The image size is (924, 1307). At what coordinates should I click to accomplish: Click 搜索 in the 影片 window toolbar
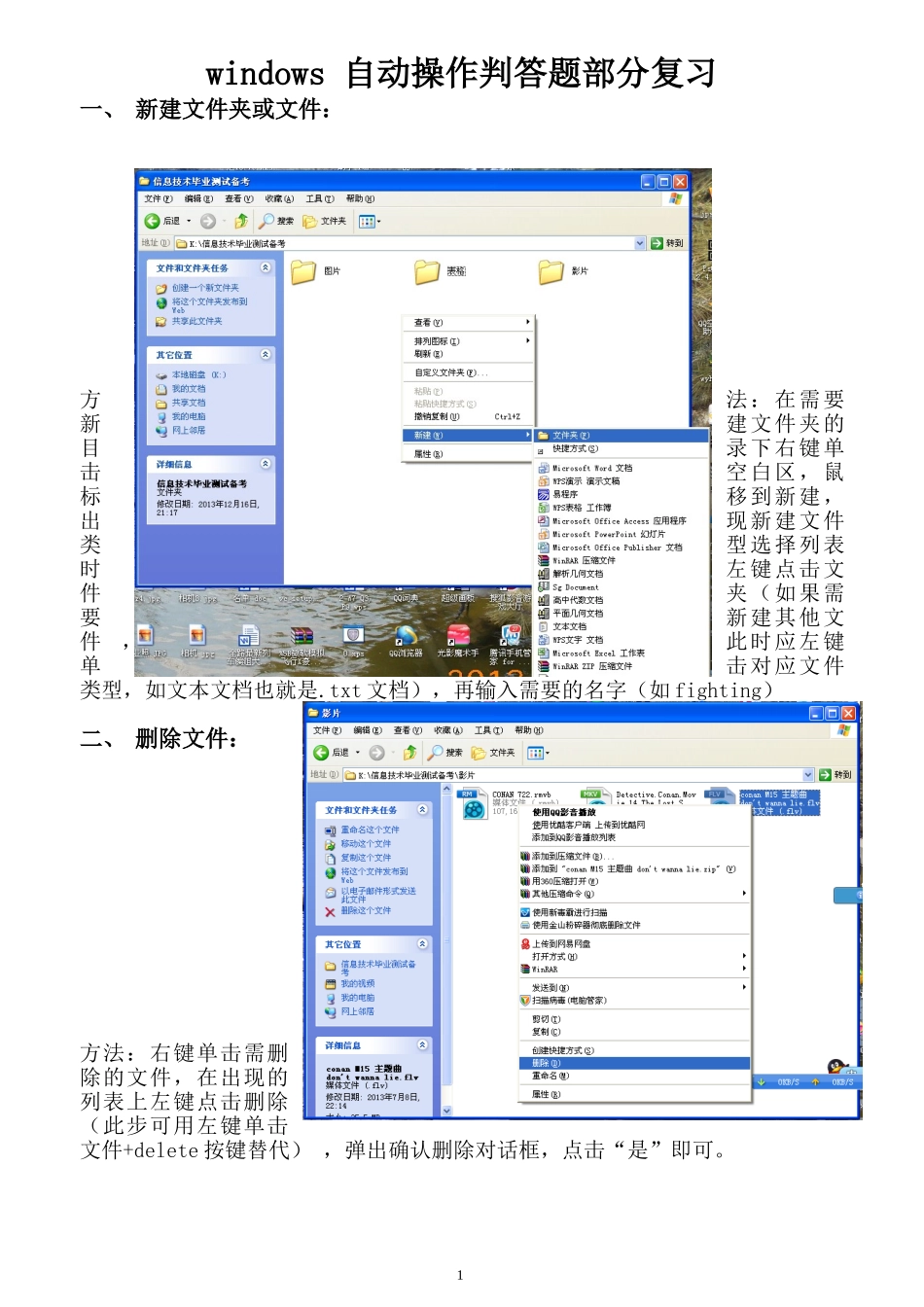[x=445, y=753]
